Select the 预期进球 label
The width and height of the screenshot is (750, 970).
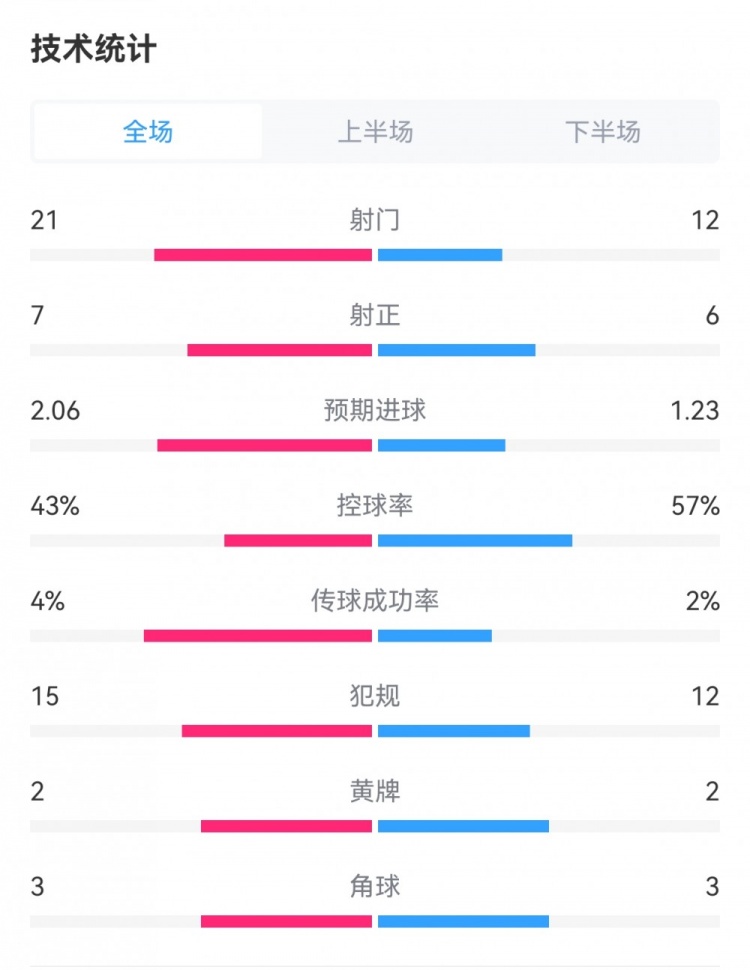coord(375,410)
